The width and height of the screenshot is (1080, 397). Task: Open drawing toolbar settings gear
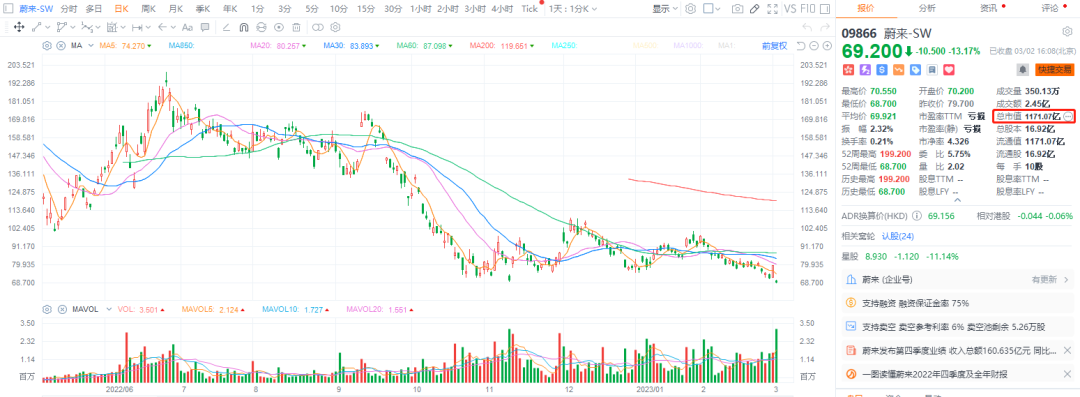pos(335,27)
